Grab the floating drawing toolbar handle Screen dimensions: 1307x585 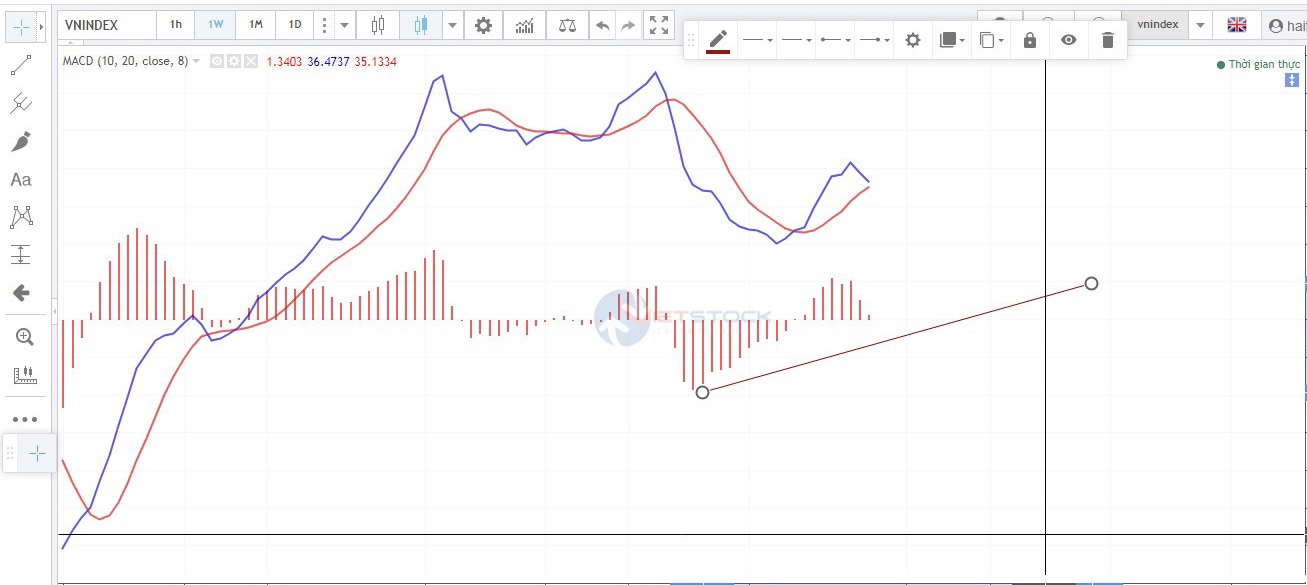691,40
